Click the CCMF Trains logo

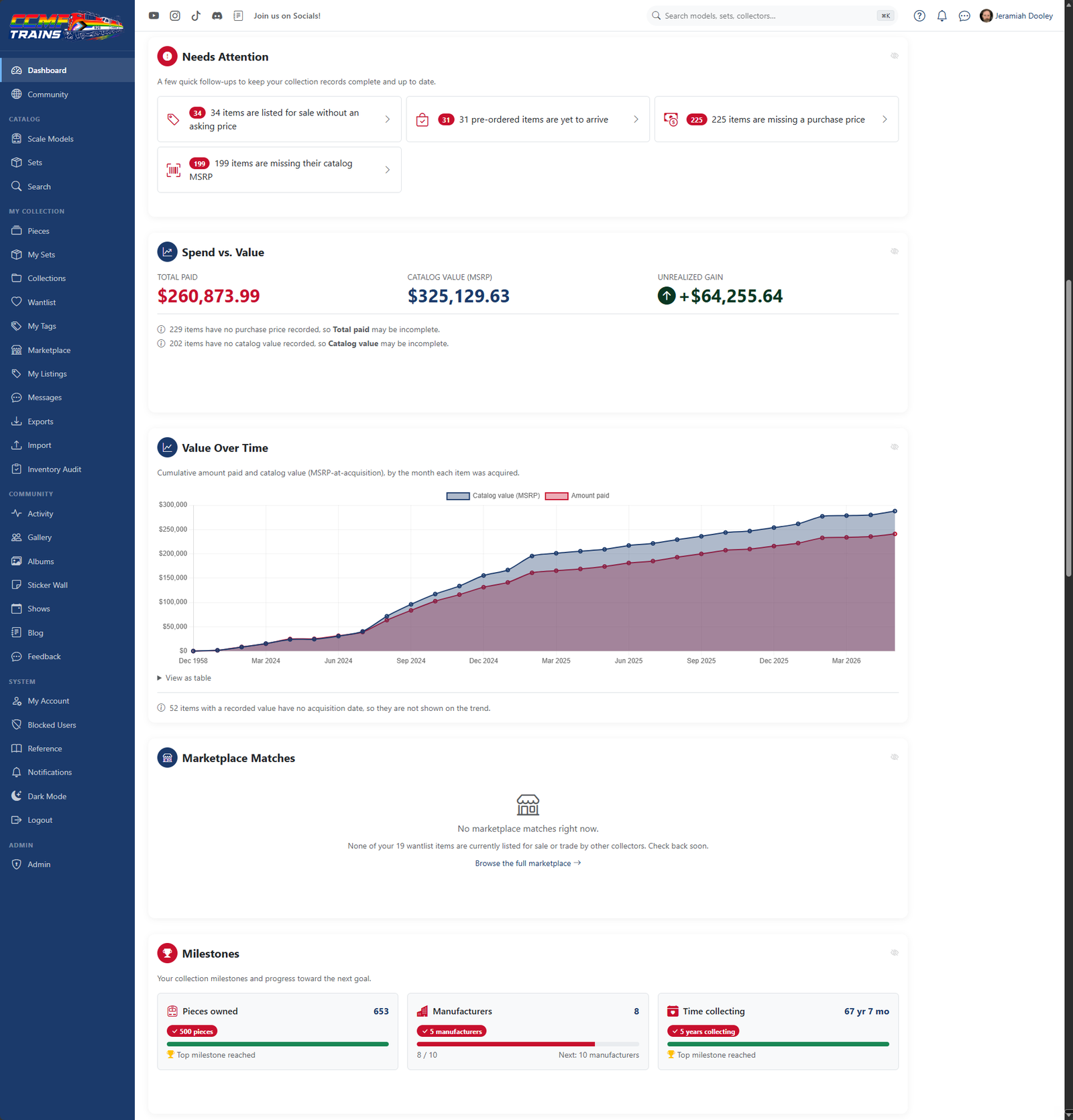(66, 25)
